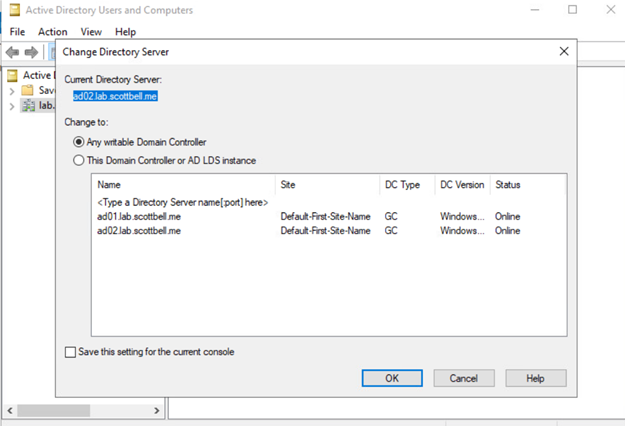Click the Active Directory root node icon
Screen dimensions: 625x426
pos(12,75)
